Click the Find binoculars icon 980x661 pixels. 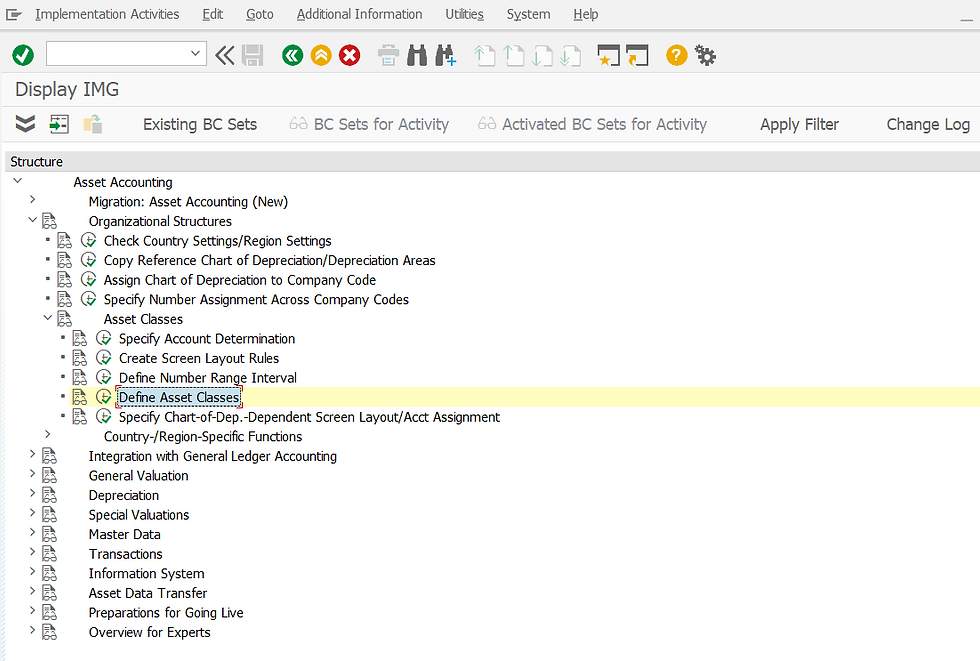[417, 56]
